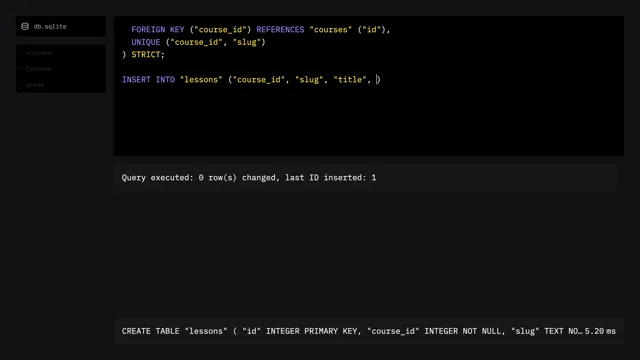Click "slug" column in INSERT statement
This screenshot has height=360, width=640.
[309, 80]
